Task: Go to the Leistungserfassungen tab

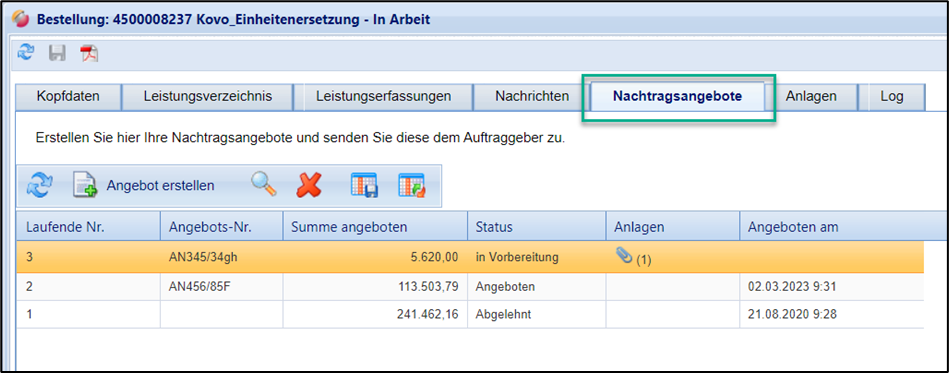Action: (384, 96)
